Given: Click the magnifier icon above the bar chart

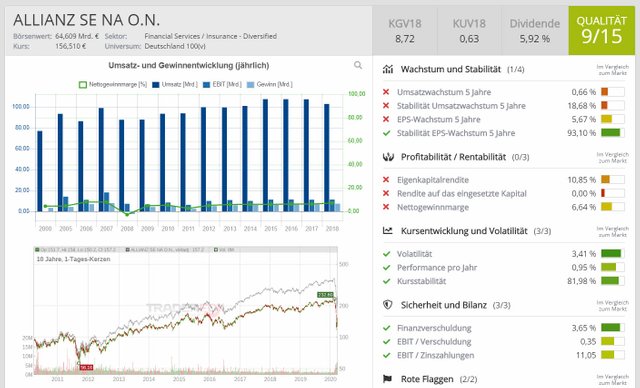Looking at the screenshot, I should pyautogui.click(x=358, y=65).
